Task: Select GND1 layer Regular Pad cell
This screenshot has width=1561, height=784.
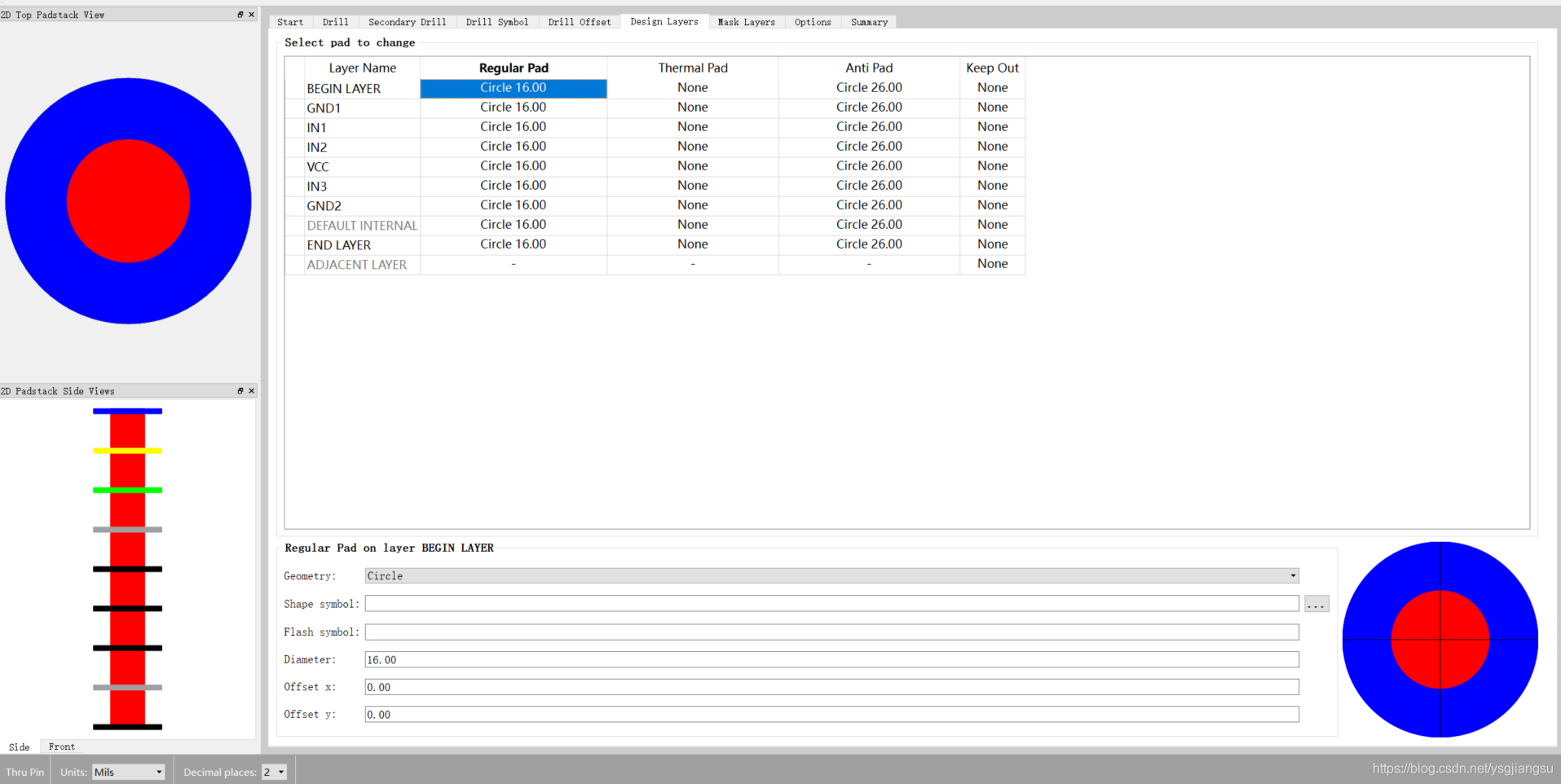Action: pyautogui.click(x=513, y=108)
